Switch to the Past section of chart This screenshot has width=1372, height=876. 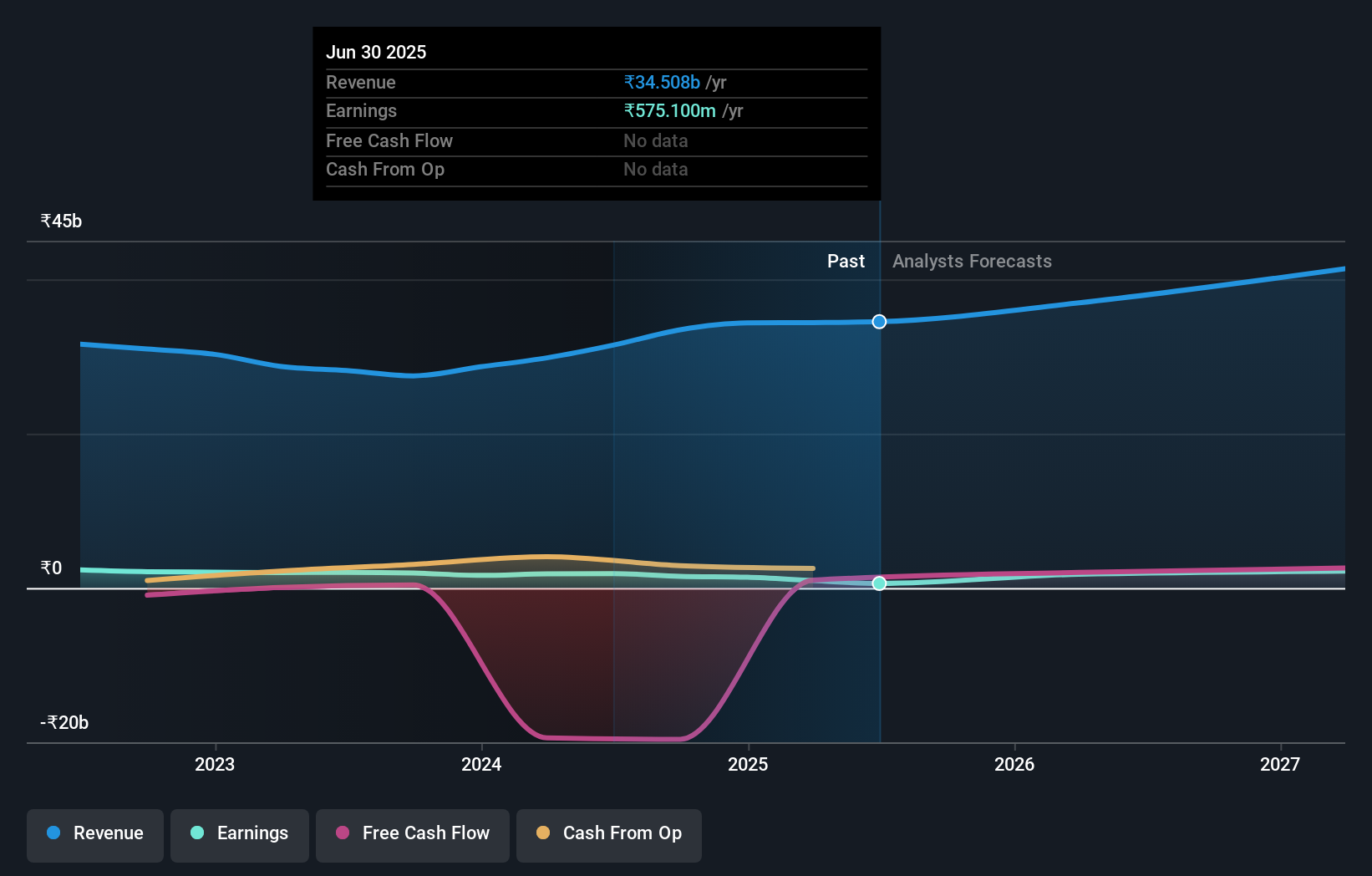coord(846,261)
